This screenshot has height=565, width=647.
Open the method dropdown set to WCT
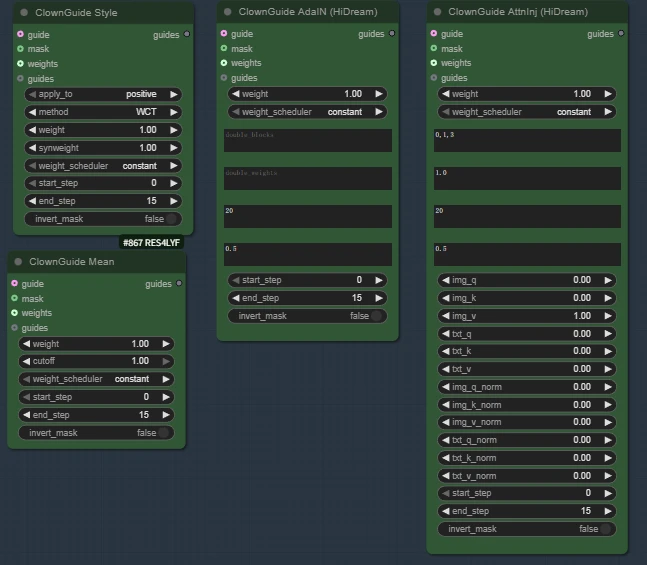tap(102, 112)
